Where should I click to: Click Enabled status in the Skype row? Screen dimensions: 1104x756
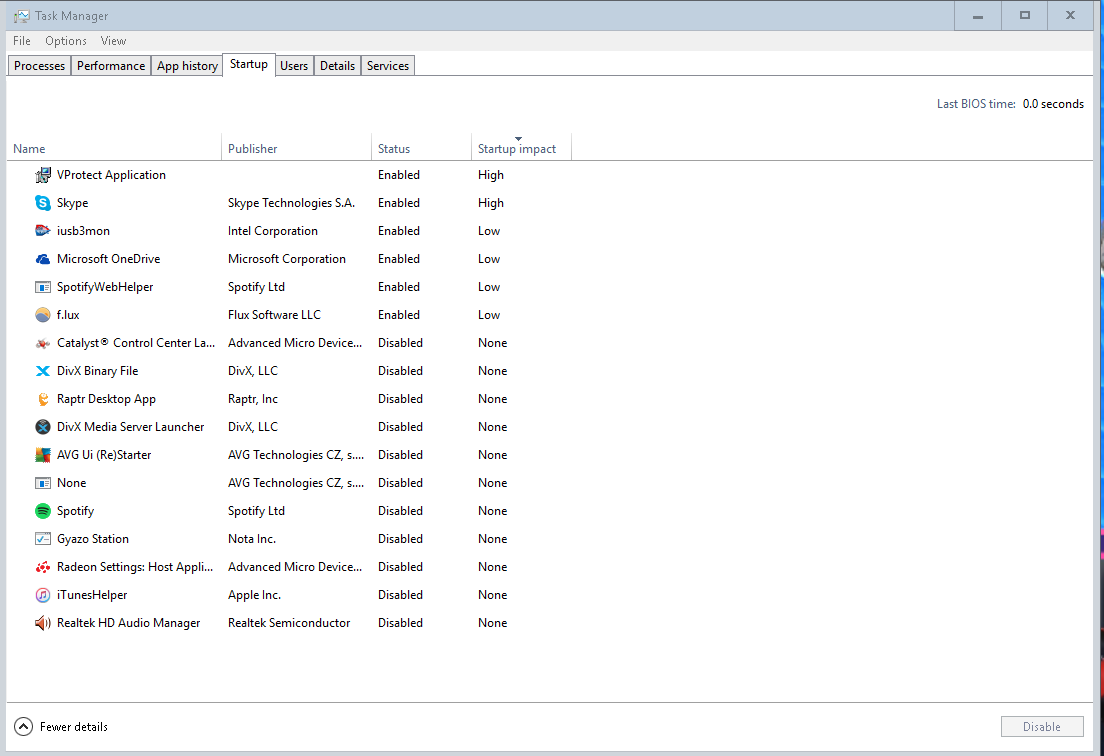(x=399, y=203)
